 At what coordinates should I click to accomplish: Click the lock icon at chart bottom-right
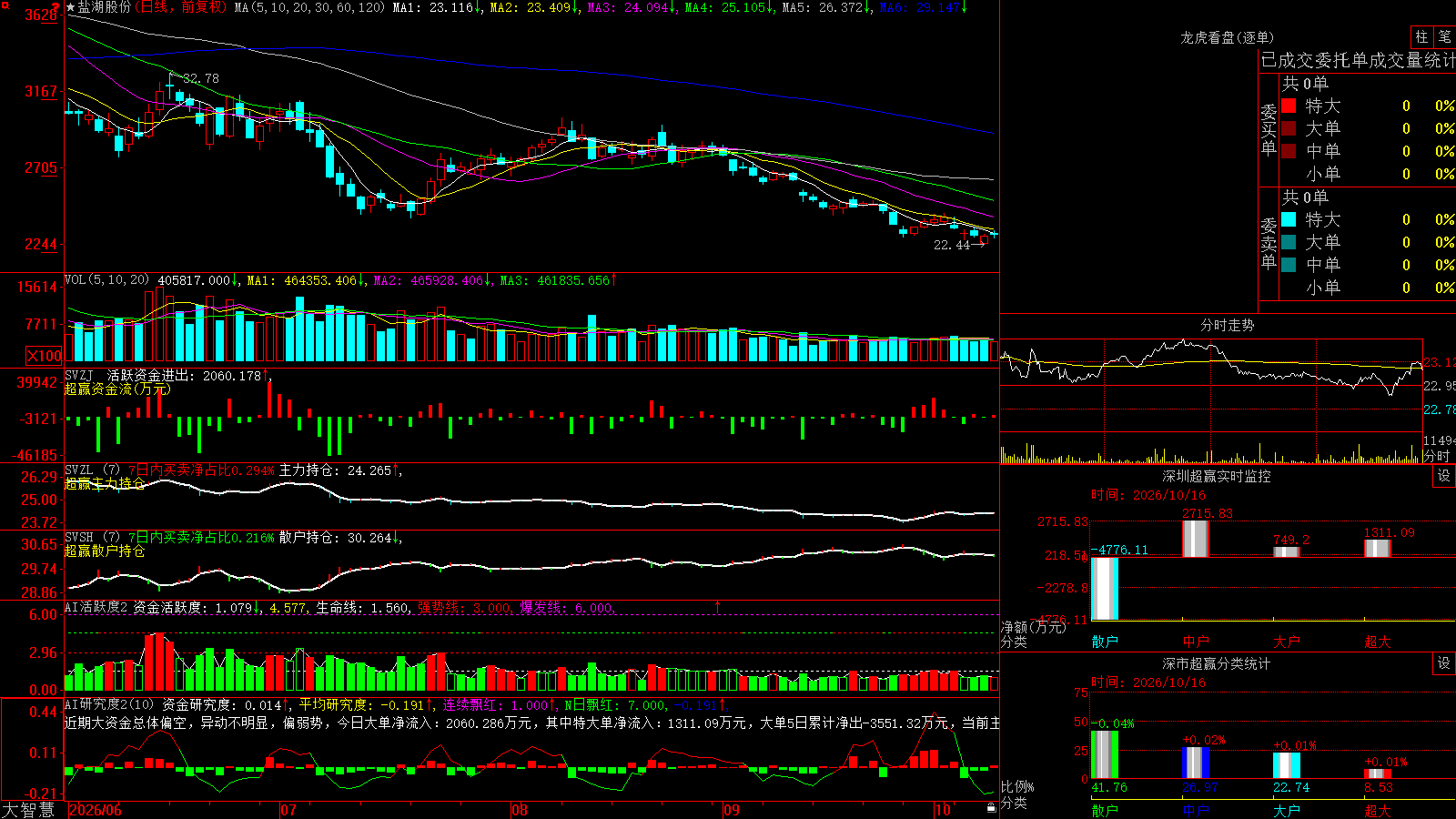[991, 807]
